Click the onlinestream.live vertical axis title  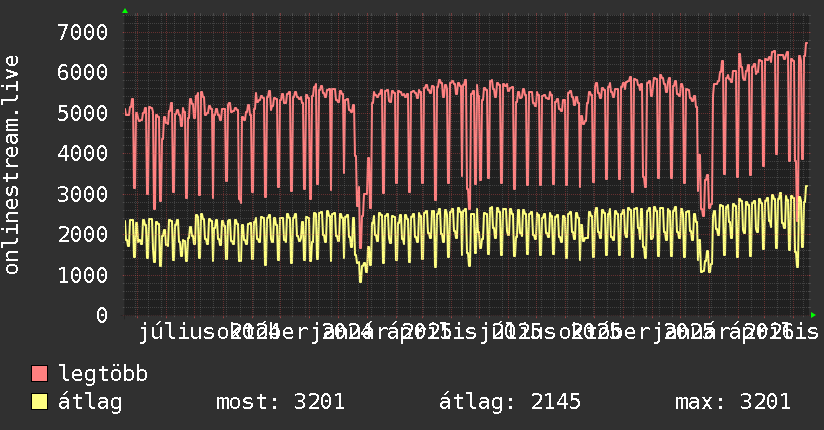(11, 165)
